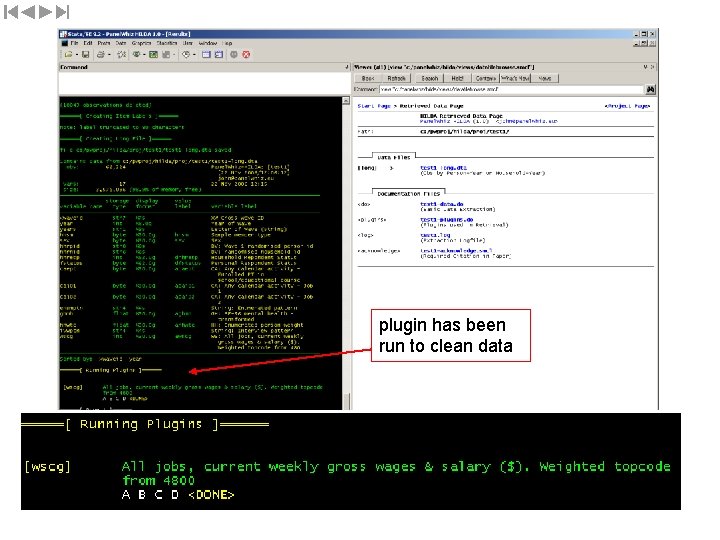
Task: Click the Results window vertical scrollbar thumb
Action: point(347,401)
